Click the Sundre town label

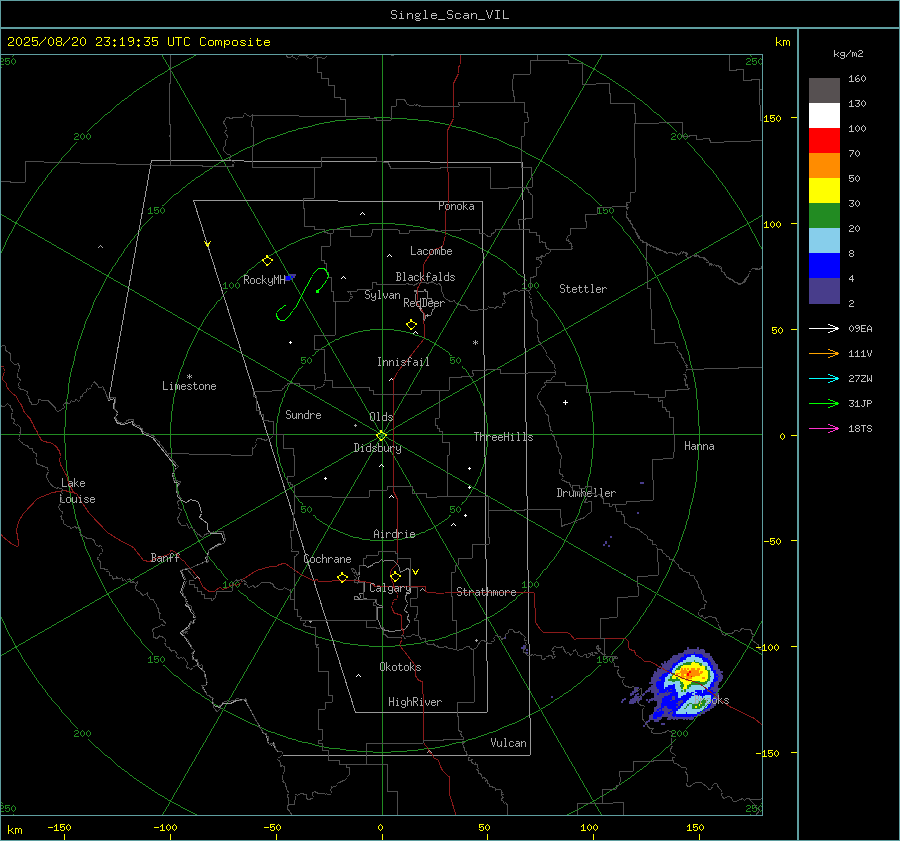(303, 414)
